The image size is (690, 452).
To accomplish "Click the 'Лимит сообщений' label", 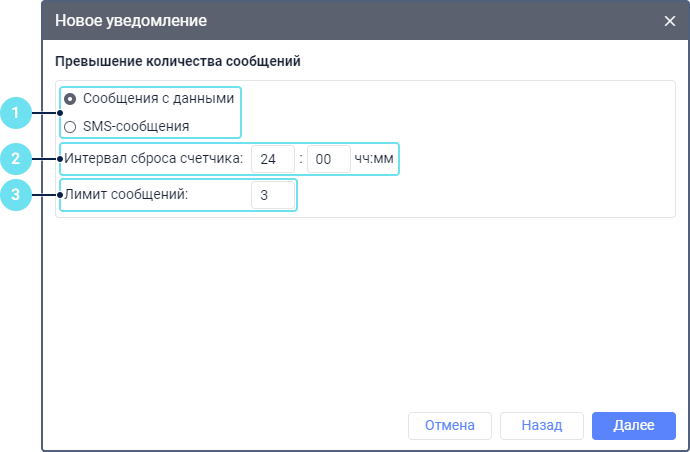I will tap(125, 195).
